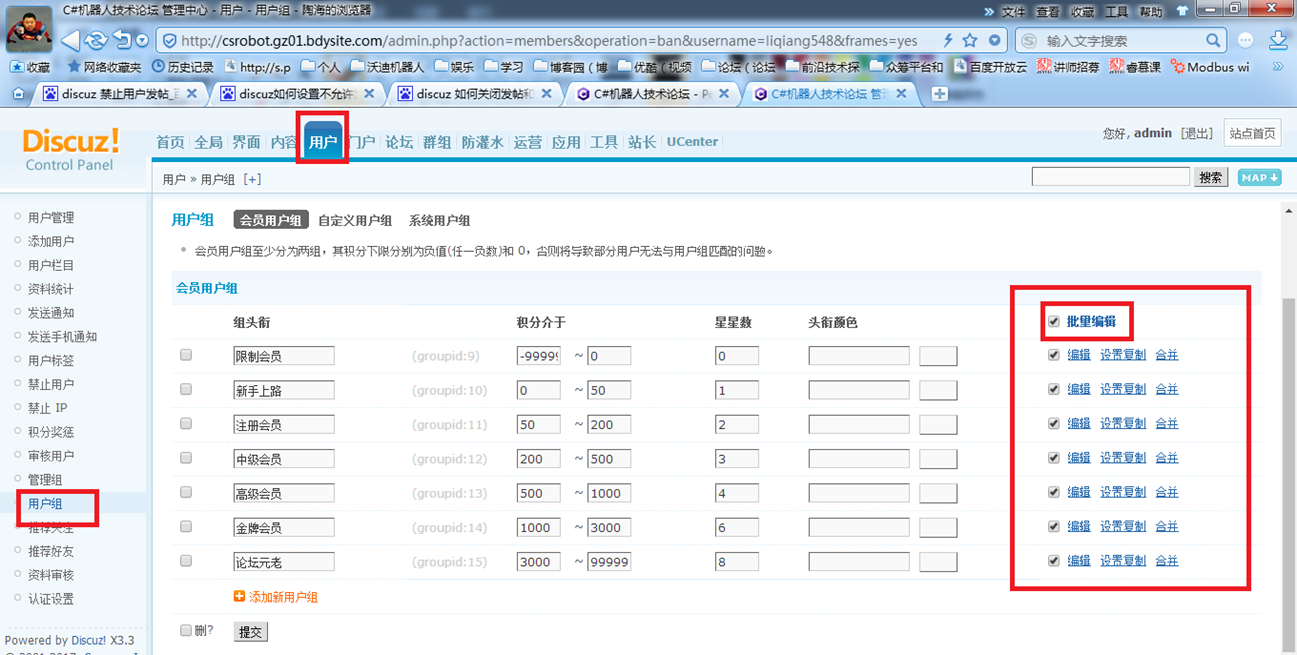Image resolution: width=1297 pixels, height=655 pixels.
Task: Click the three-dots more tools icon
Action: pyautogui.click(x=1245, y=41)
